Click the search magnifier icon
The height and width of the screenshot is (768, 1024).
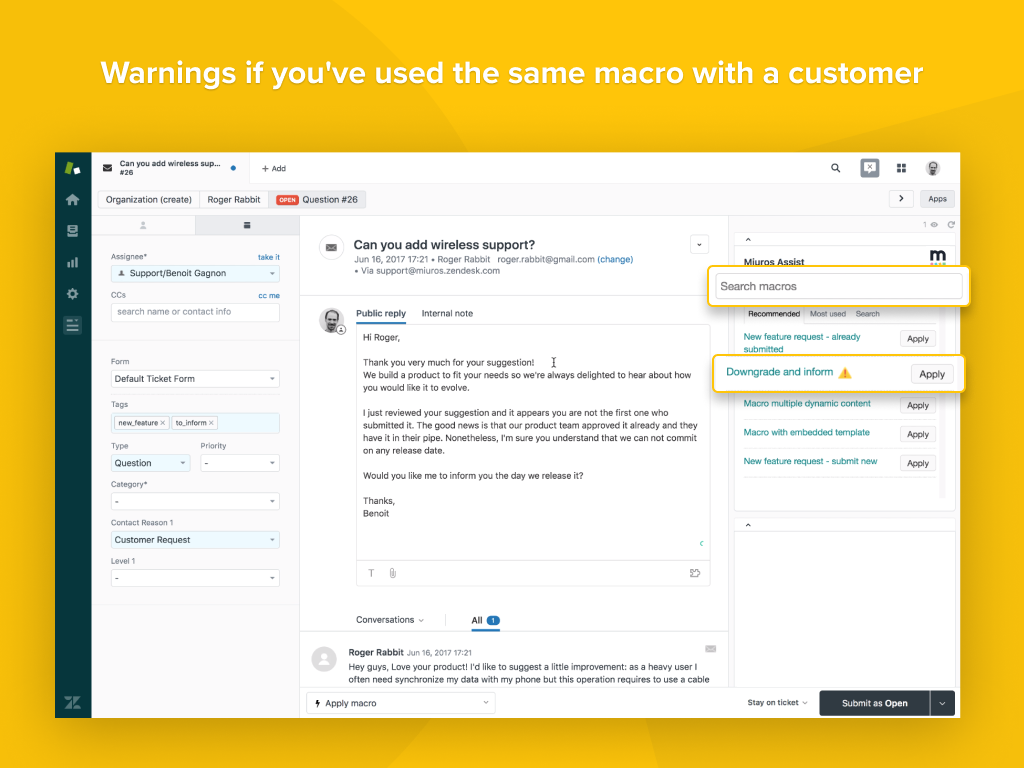[836, 168]
